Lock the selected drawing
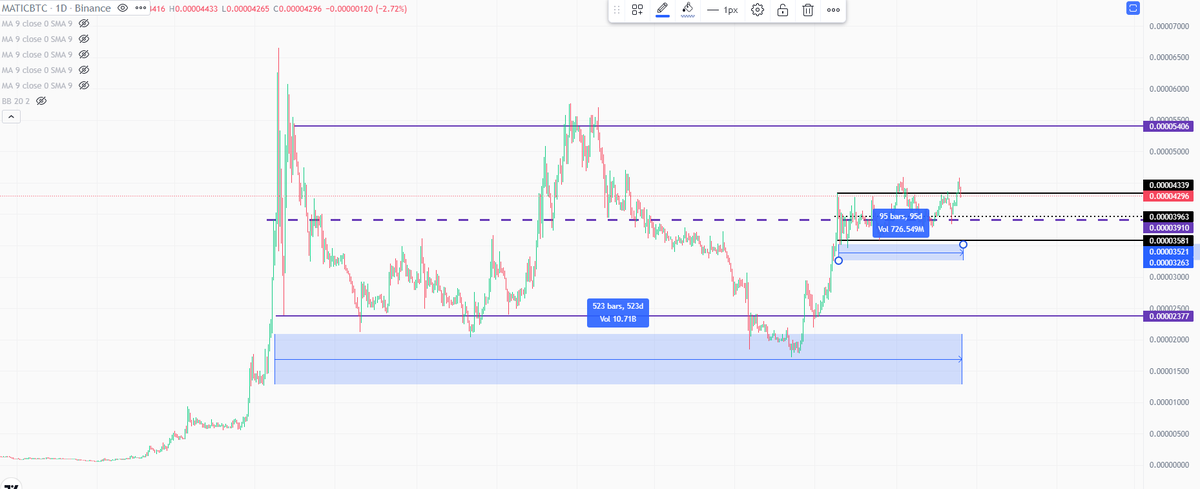The width and height of the screenshot is (1200, 489). point(782,10)
